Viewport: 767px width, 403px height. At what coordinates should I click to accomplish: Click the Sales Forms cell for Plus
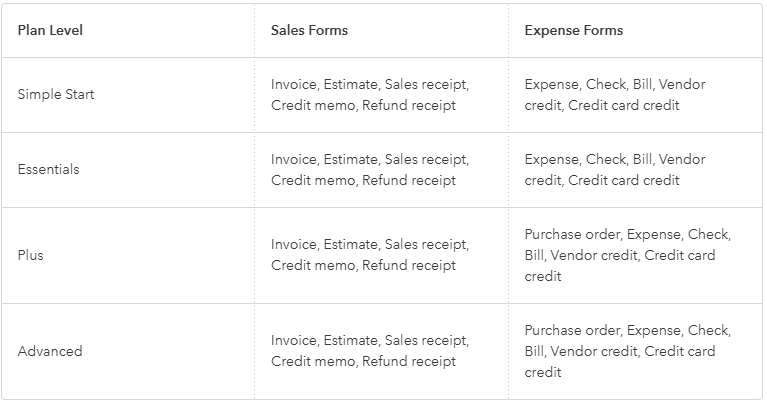[369, 255]
